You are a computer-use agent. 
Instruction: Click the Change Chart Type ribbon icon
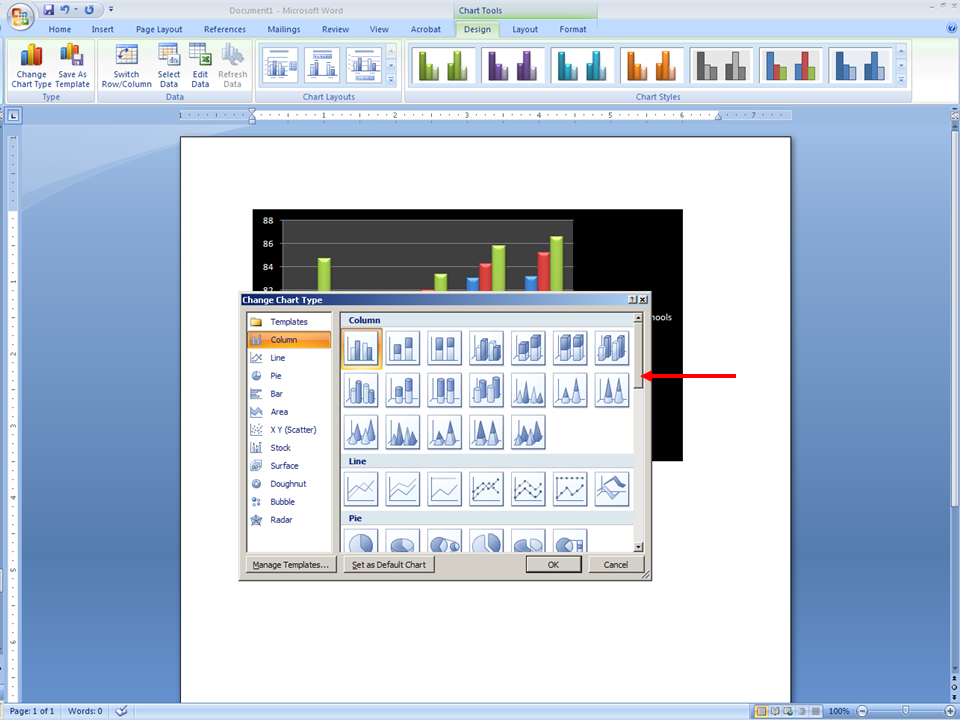tap(31, 66)
